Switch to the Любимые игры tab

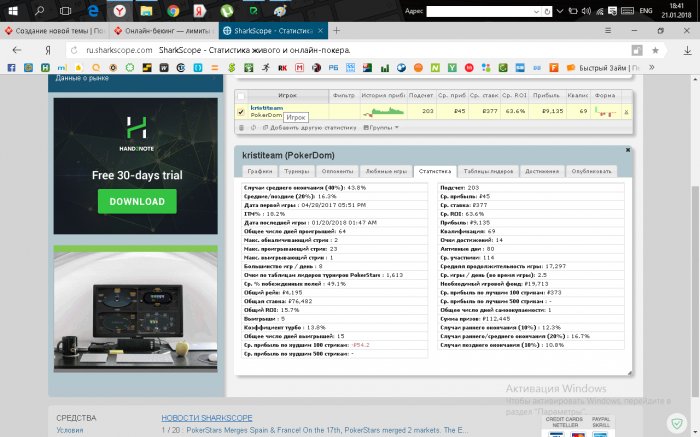386,171
